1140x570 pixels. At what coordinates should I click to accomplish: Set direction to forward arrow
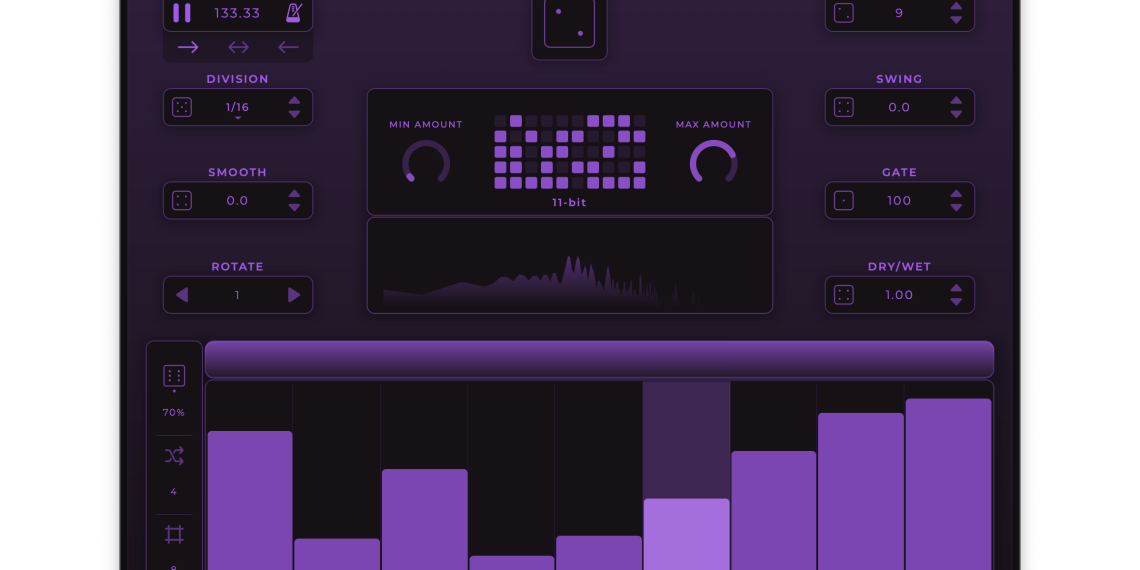click(x=188, y=47)
